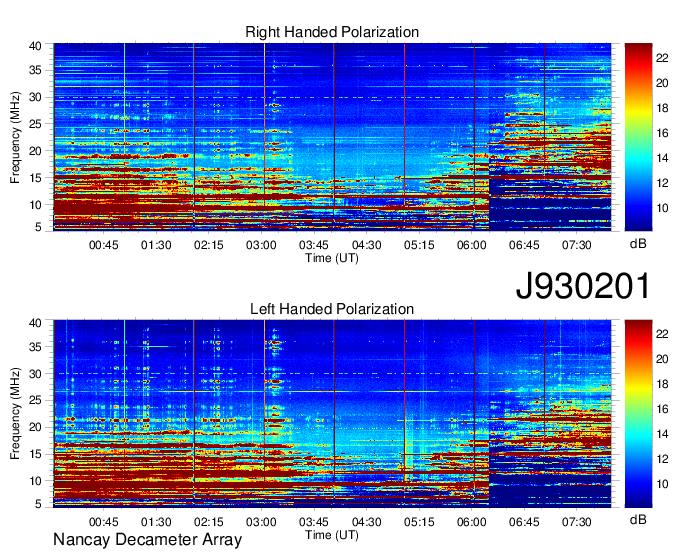Click 12 dB value on Left Handed colorbar
Image resolution: width=680 pixels, height=552 pixels.
point(662,459)
